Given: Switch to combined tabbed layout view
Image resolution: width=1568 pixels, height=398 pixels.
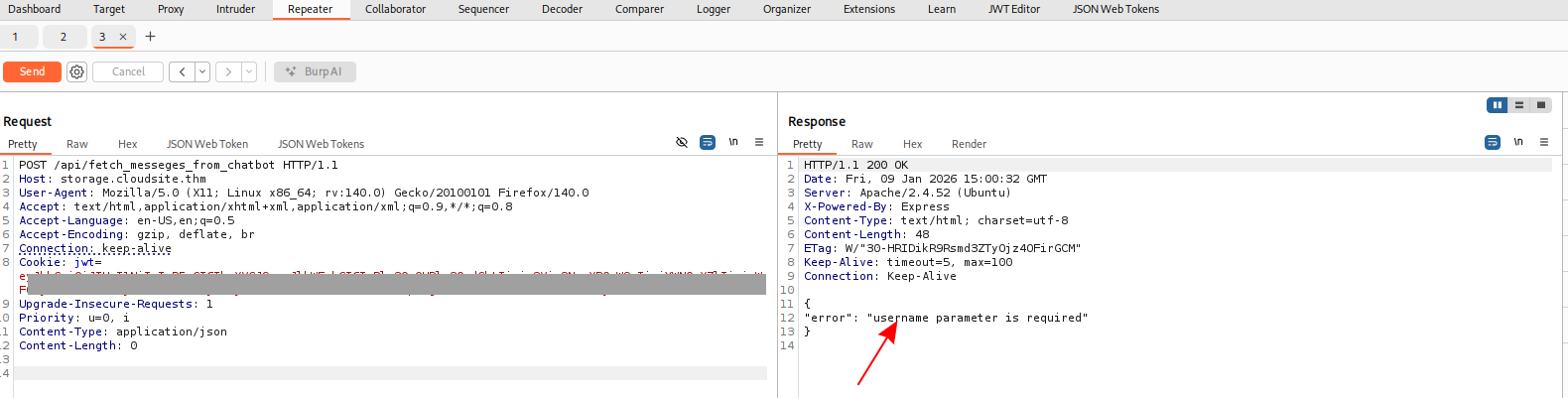Looking at the screenshot, I should pos(1540,105).
